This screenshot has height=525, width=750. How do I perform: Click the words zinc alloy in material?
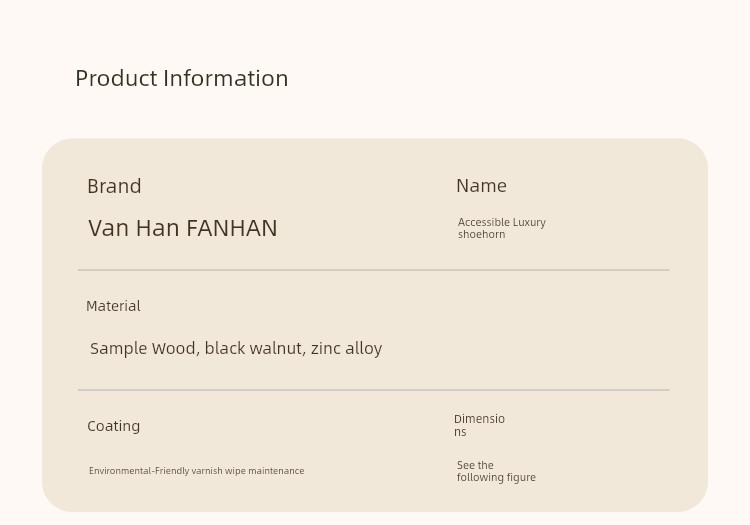coord(346,349)
